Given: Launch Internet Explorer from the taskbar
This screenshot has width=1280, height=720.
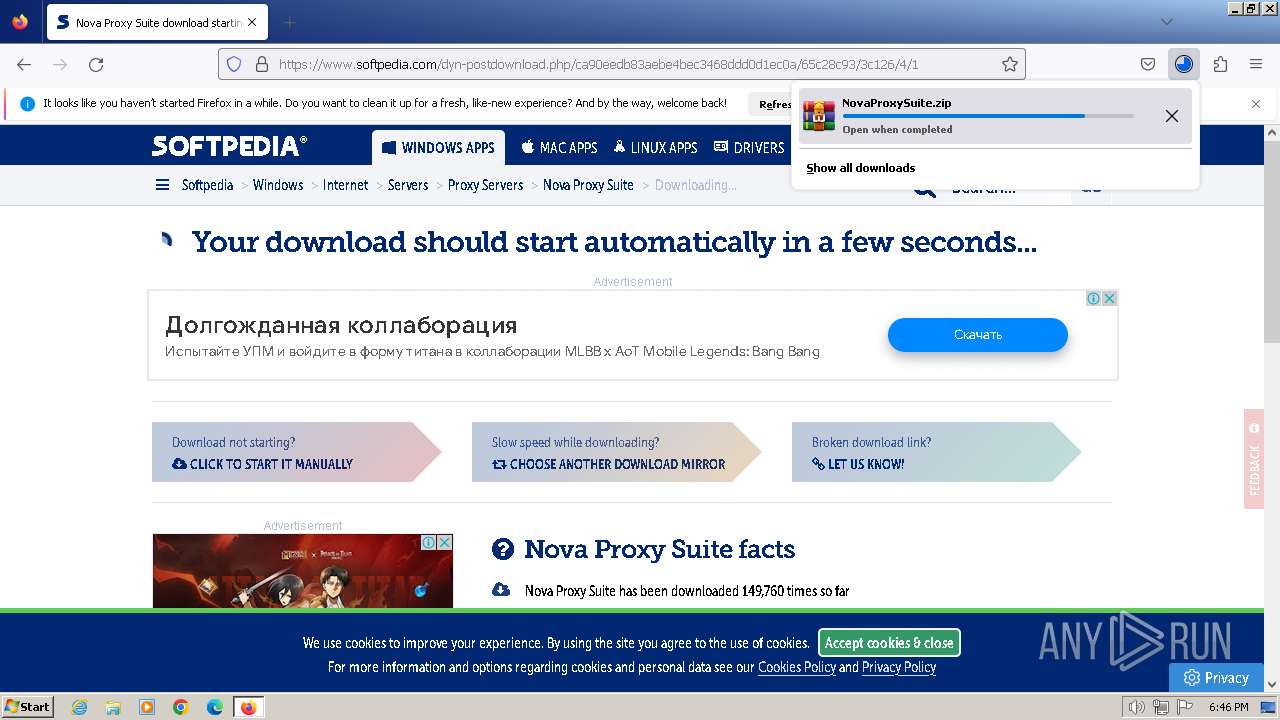Looking at the screenshot, I should (79, 707).
